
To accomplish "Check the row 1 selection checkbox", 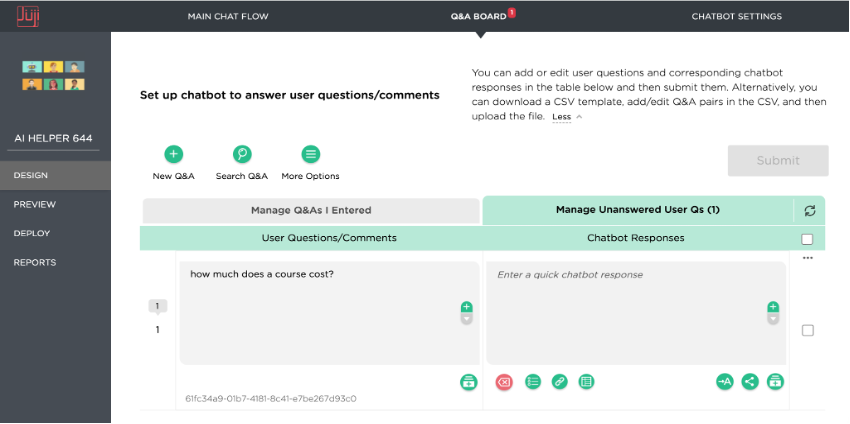I will pos(807,330).
